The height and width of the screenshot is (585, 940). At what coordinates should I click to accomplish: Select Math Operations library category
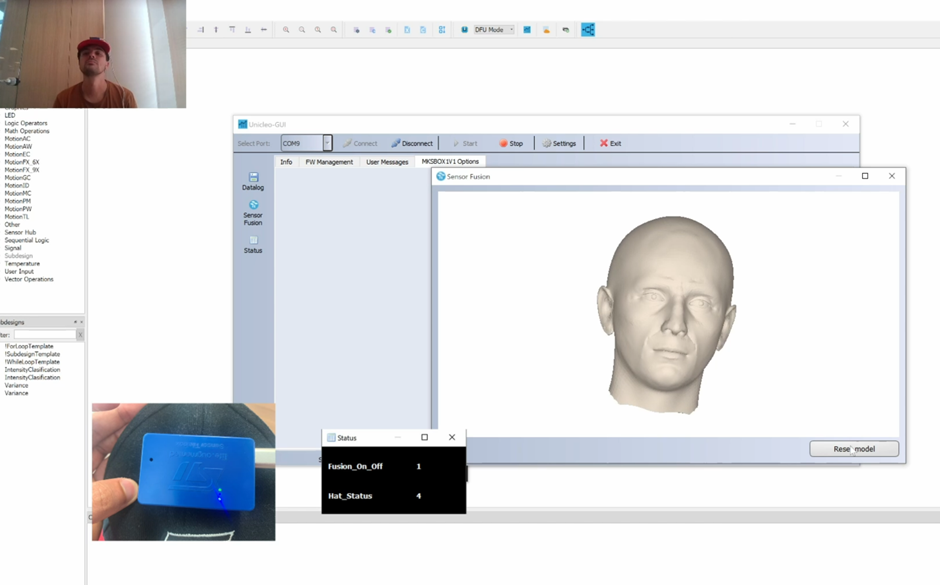[x=27, y=131]
